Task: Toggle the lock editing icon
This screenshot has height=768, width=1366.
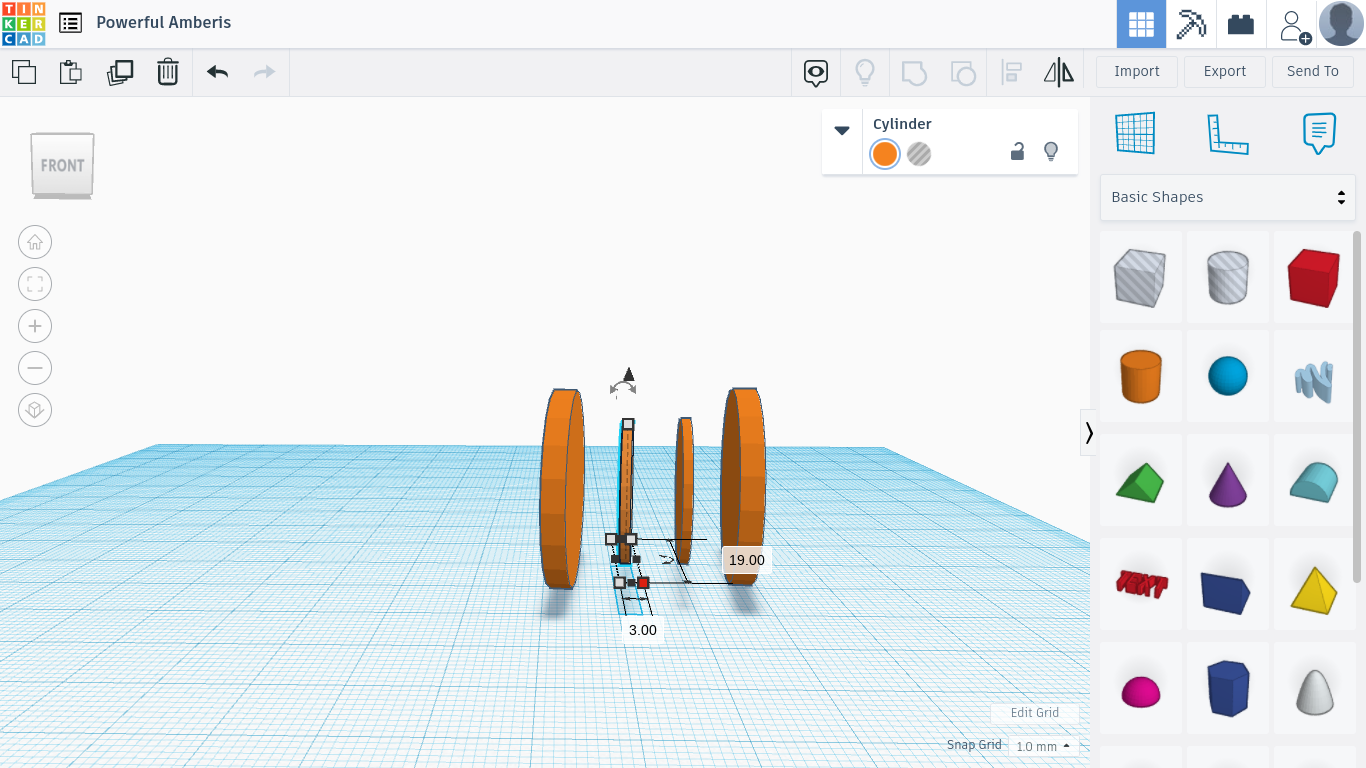Action: (1017, 152)
